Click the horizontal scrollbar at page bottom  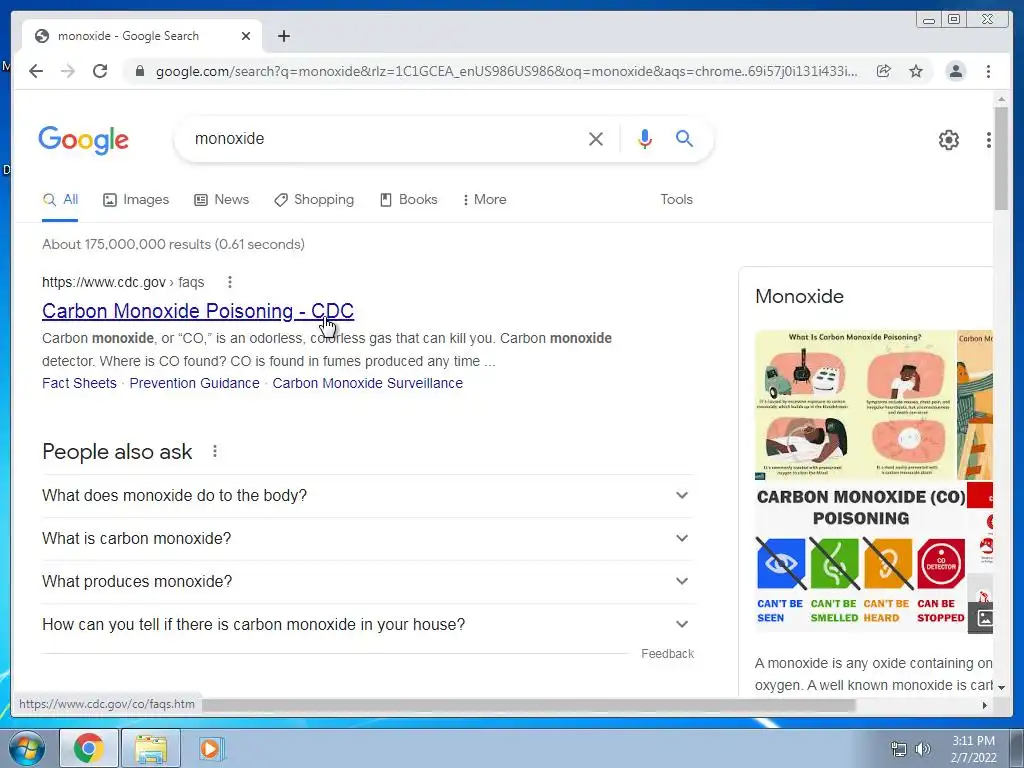pos(529,705)
